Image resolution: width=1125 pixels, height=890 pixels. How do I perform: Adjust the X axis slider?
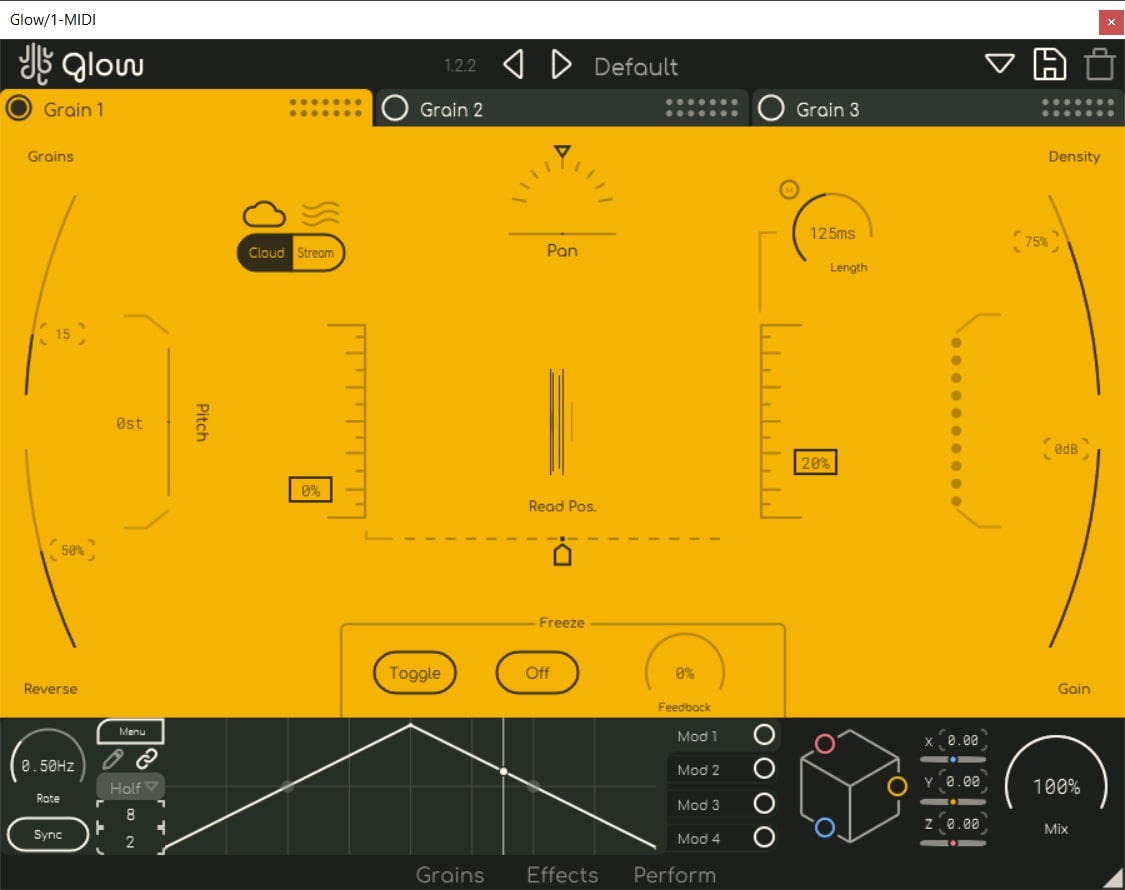point(953,760)
